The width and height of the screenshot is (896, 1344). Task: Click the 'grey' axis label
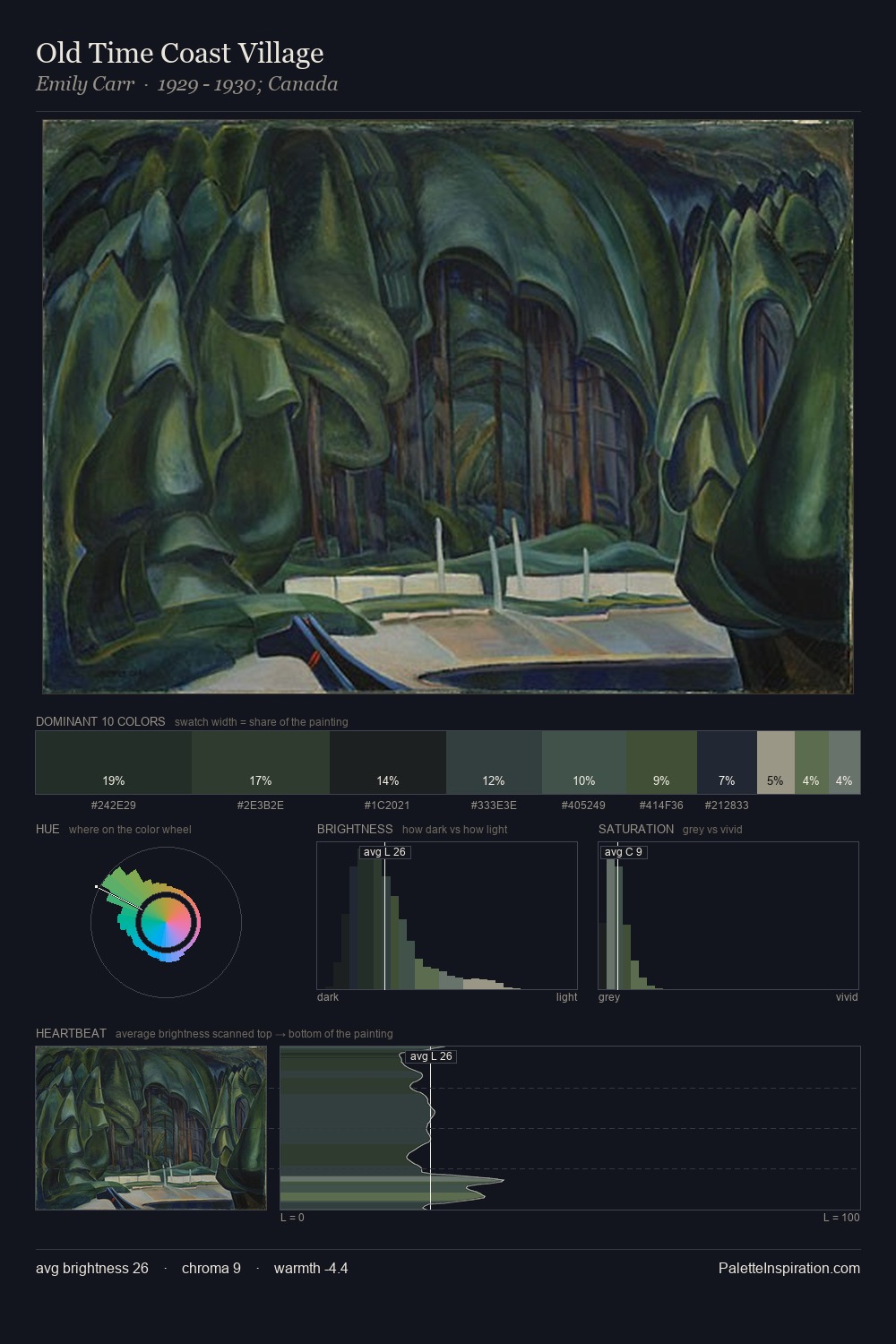609,997
